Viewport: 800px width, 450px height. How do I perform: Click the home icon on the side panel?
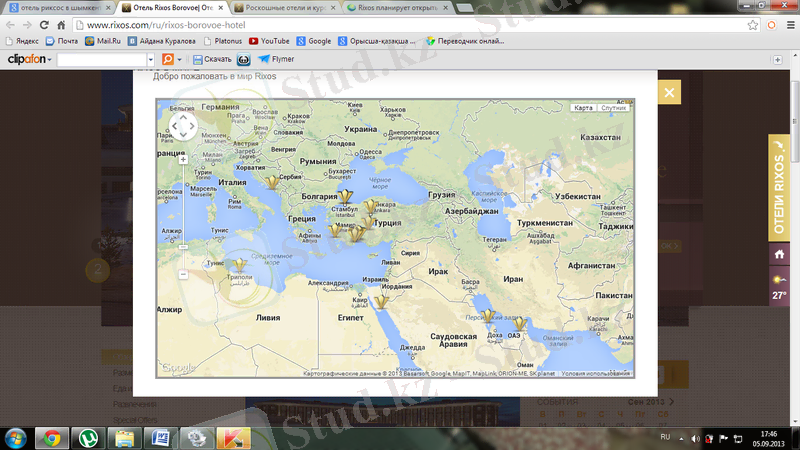coord(779,254)
